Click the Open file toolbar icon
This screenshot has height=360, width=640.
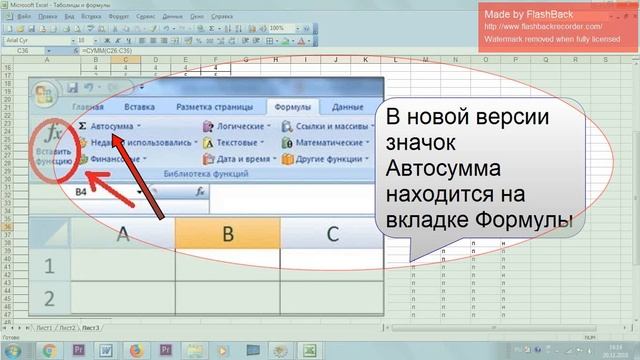(20, 29)
